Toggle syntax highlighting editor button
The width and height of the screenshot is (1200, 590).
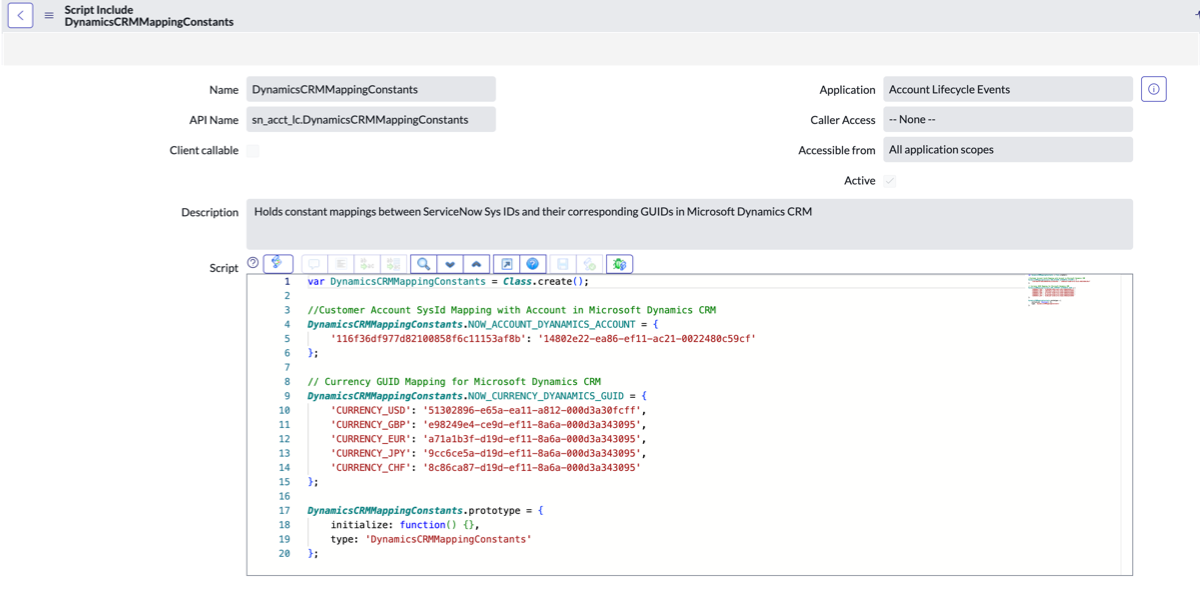[278, 263]
